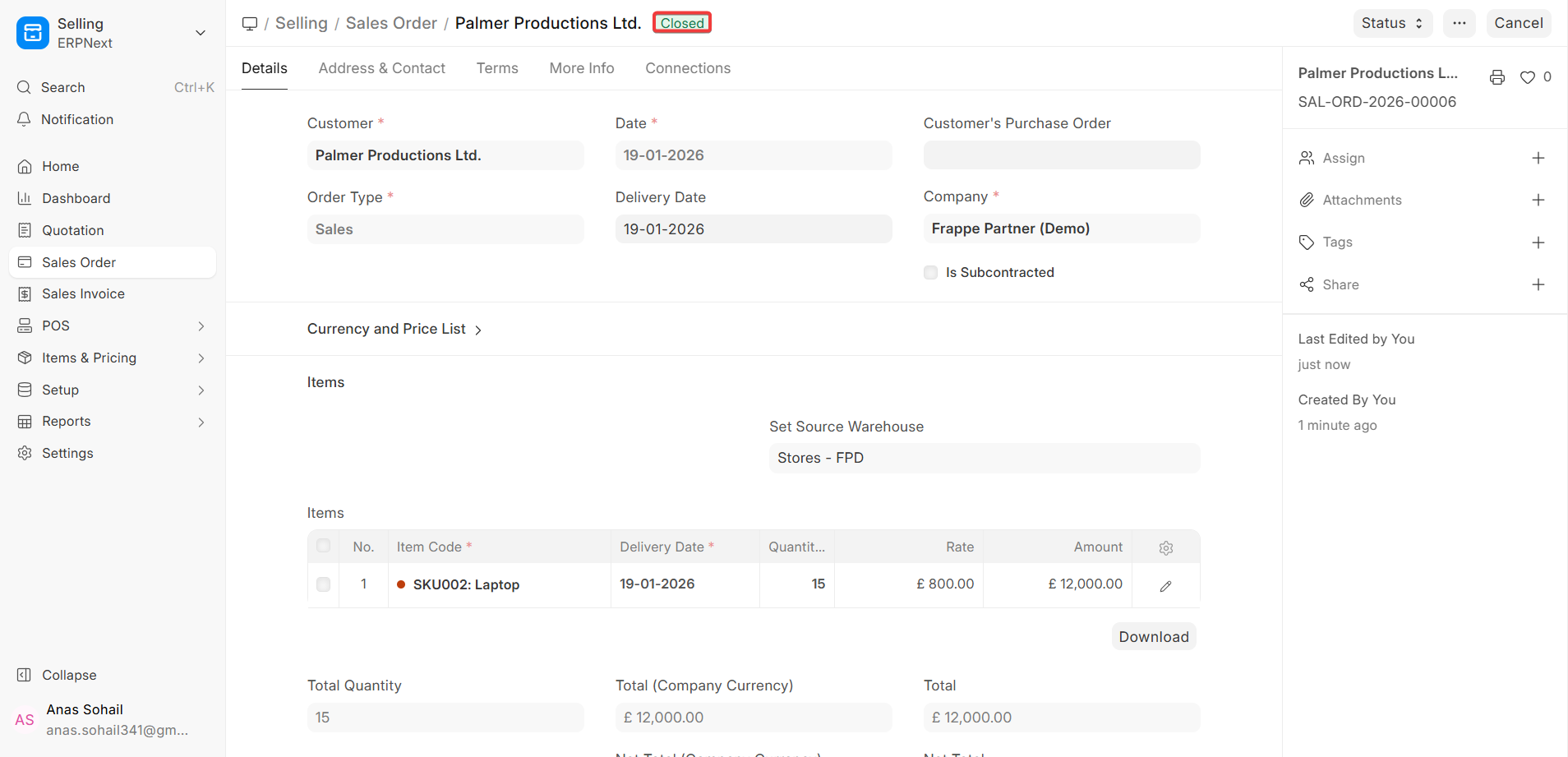Open the three-dot more actions menu

[x=1459, y=23]
